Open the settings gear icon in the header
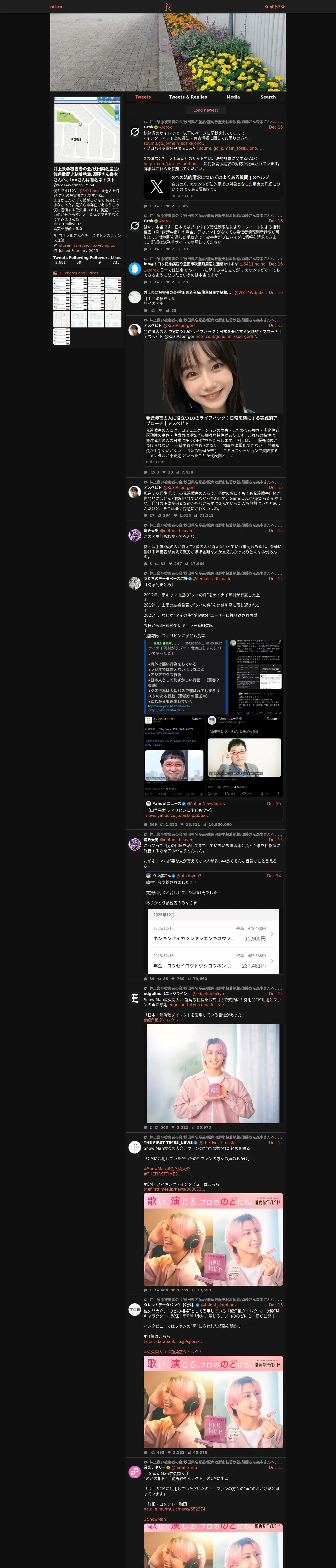 click(x=283, y=7)
